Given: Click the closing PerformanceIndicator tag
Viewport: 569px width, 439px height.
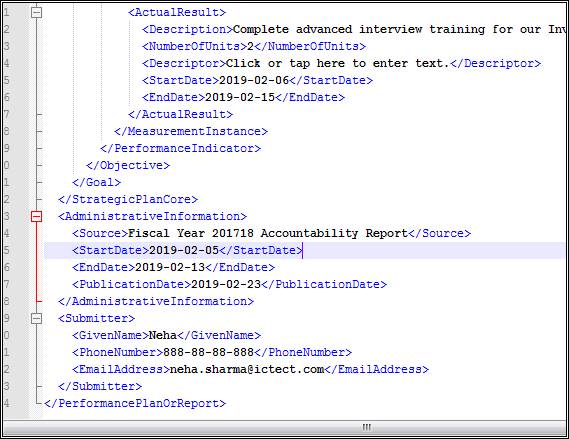Looking at the screenshot, I should click(x=180, y=148).
